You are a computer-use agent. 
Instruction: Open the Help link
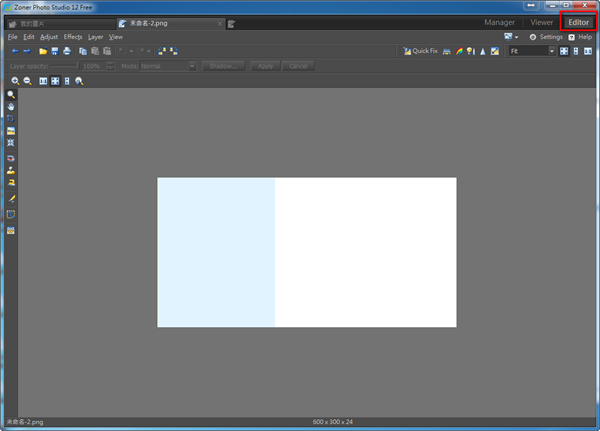pos(584,37)
